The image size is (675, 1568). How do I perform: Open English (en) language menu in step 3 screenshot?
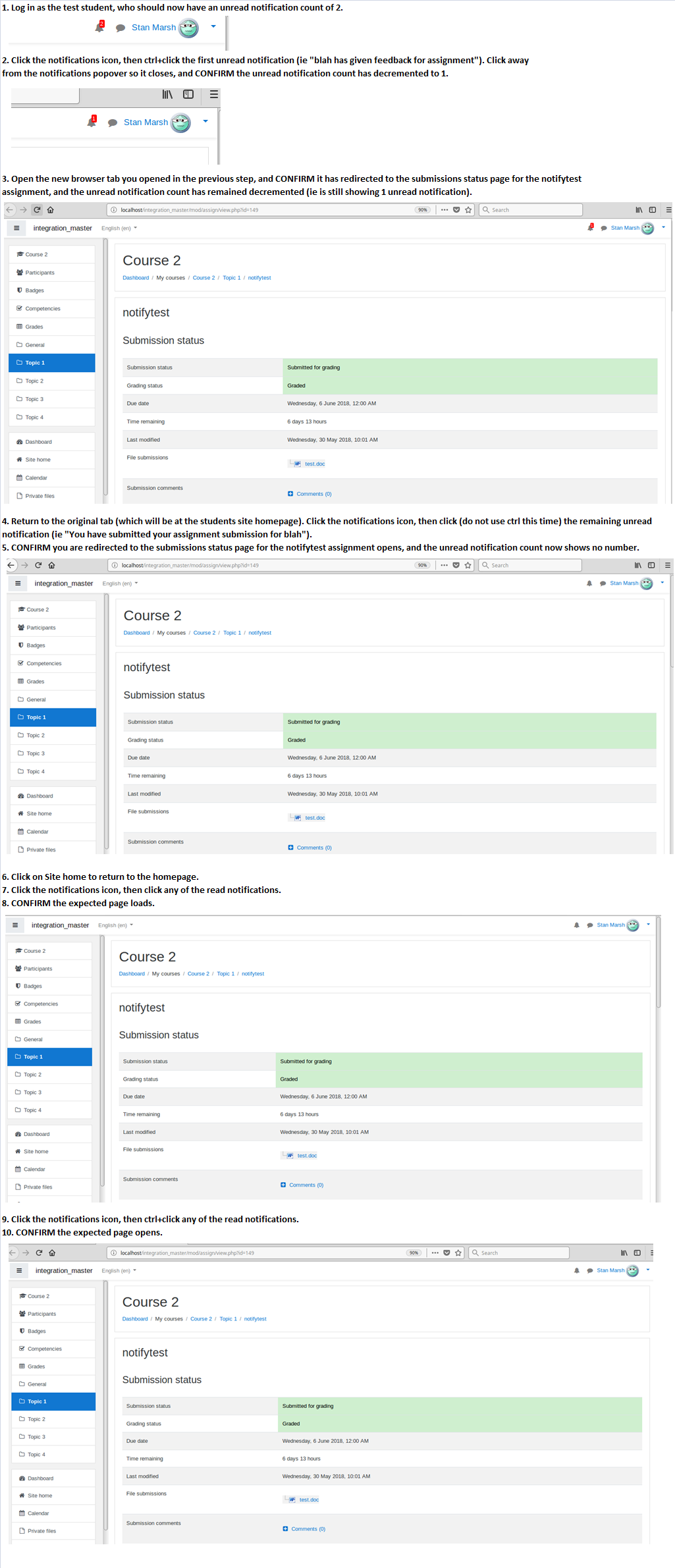point(119,228)
